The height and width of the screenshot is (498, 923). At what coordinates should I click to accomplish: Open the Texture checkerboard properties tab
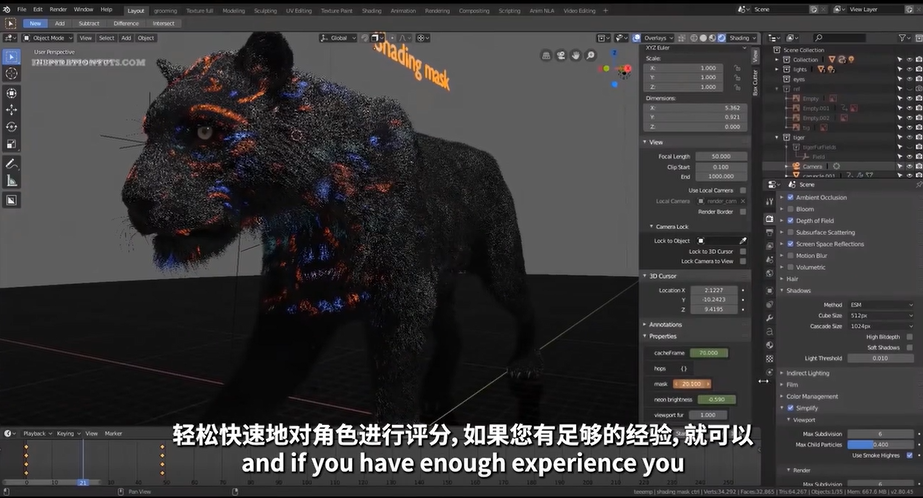point(769,358)
